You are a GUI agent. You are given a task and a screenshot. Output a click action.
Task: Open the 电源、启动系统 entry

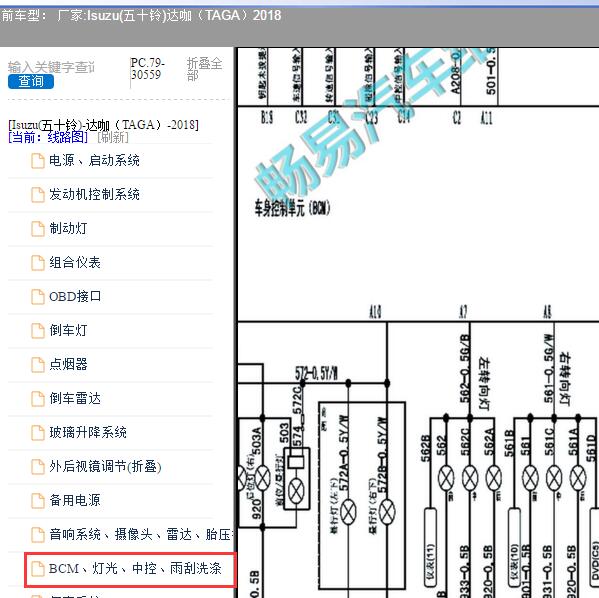tap(94, 160)
